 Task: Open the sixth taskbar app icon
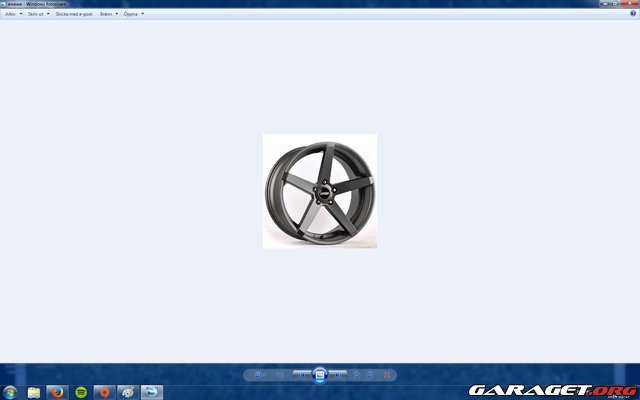click(x=128, y=393)
